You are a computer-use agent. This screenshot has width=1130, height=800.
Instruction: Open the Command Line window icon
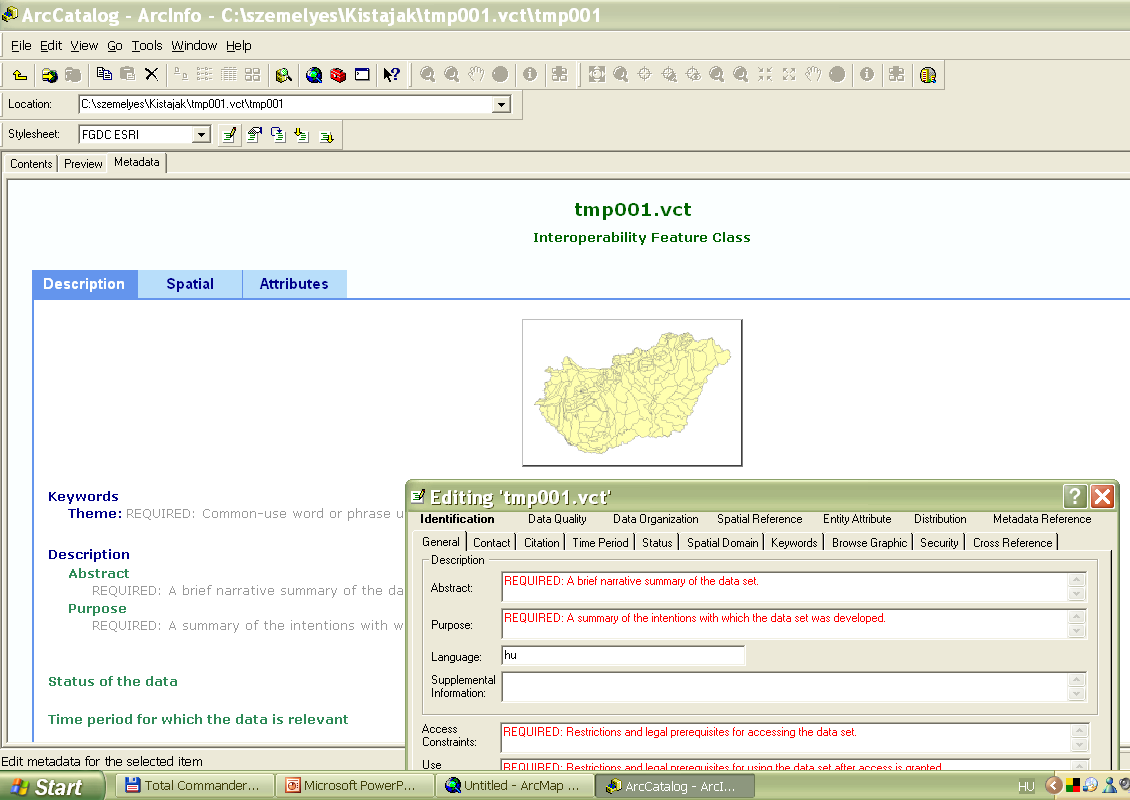pyautogui.click(x=362, y=74)
